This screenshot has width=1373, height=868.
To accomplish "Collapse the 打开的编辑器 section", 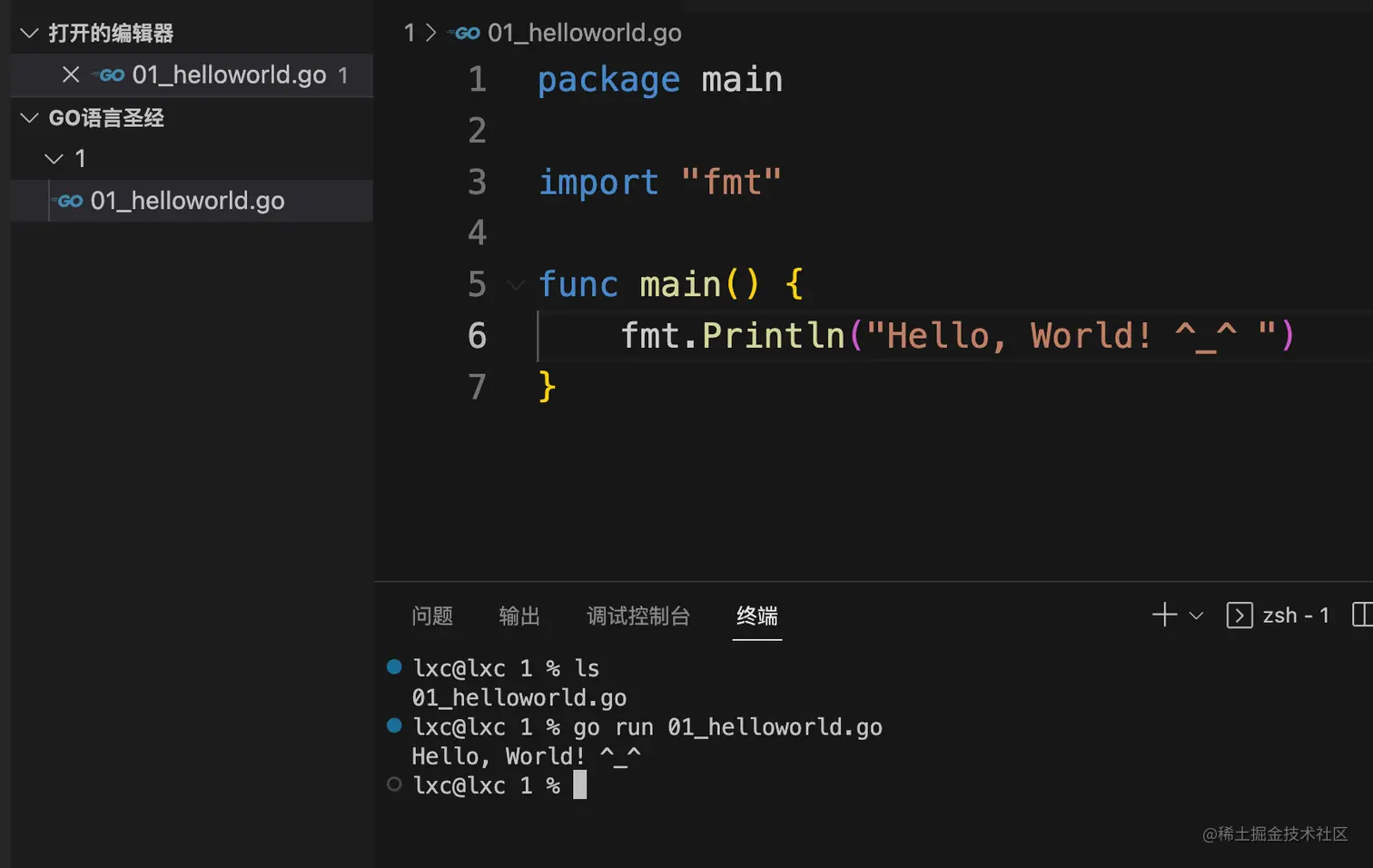I will (29, 34).
